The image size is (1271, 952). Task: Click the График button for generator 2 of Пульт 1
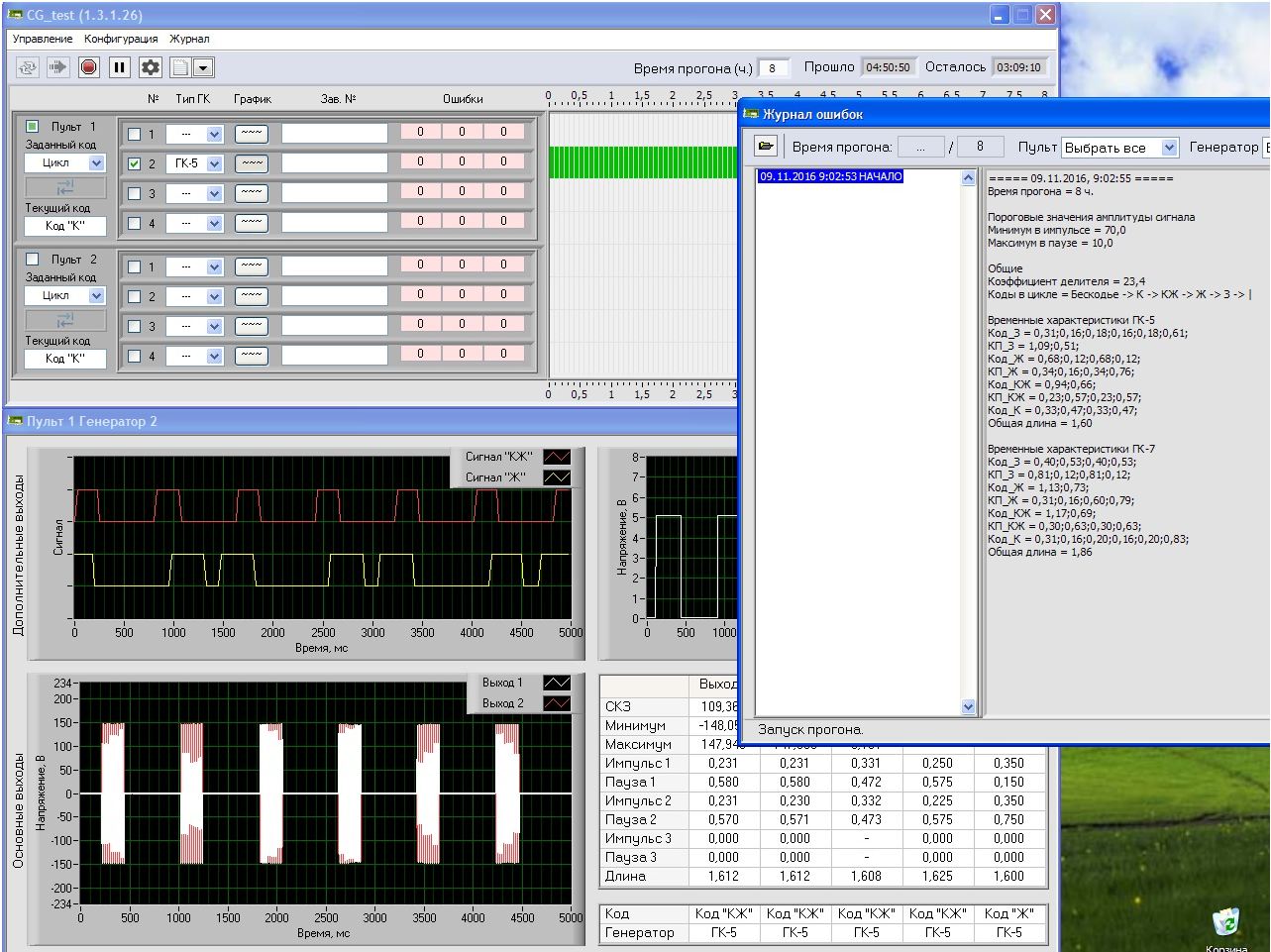(251, 163)
